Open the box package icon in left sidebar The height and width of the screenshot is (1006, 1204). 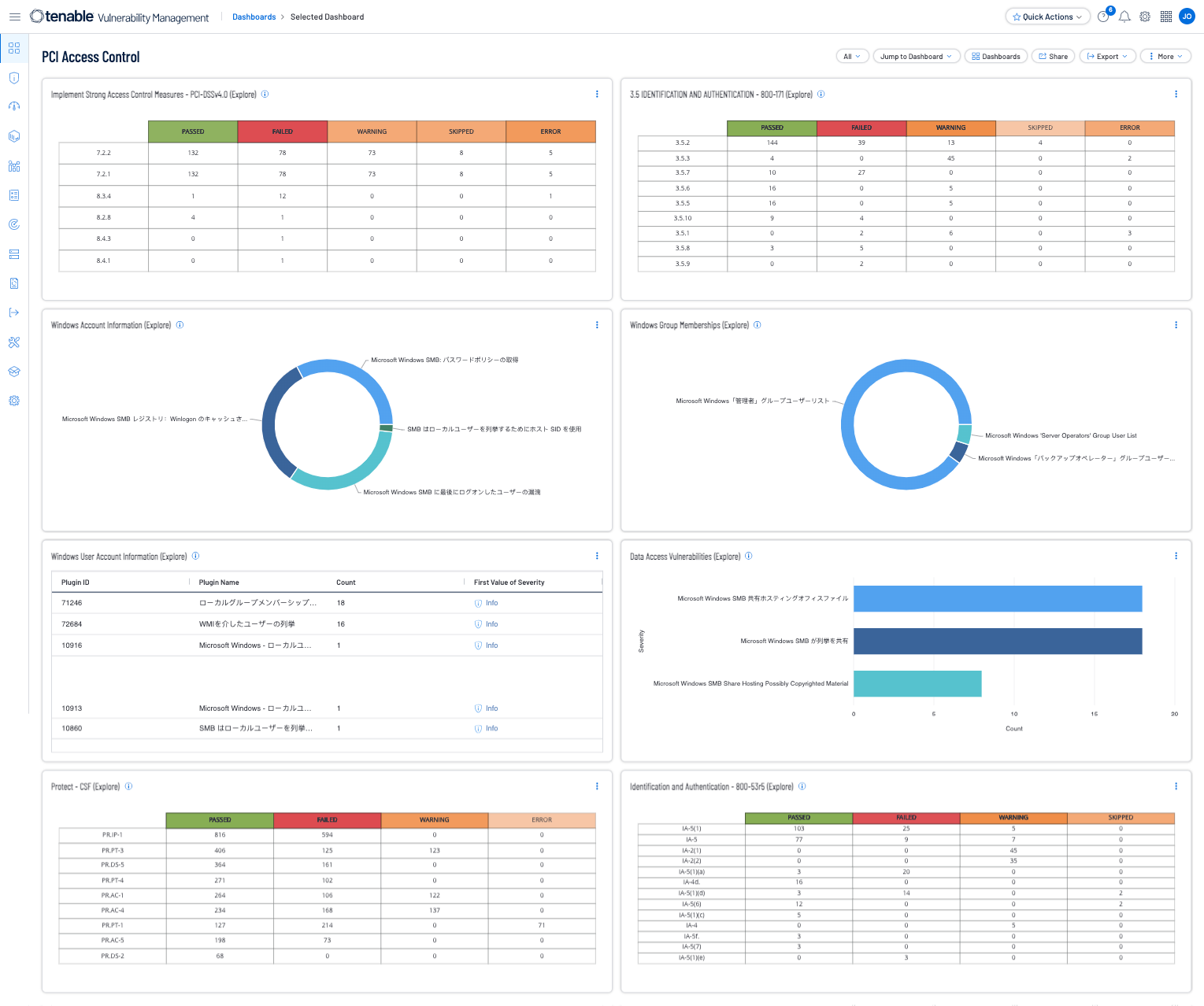14,372
